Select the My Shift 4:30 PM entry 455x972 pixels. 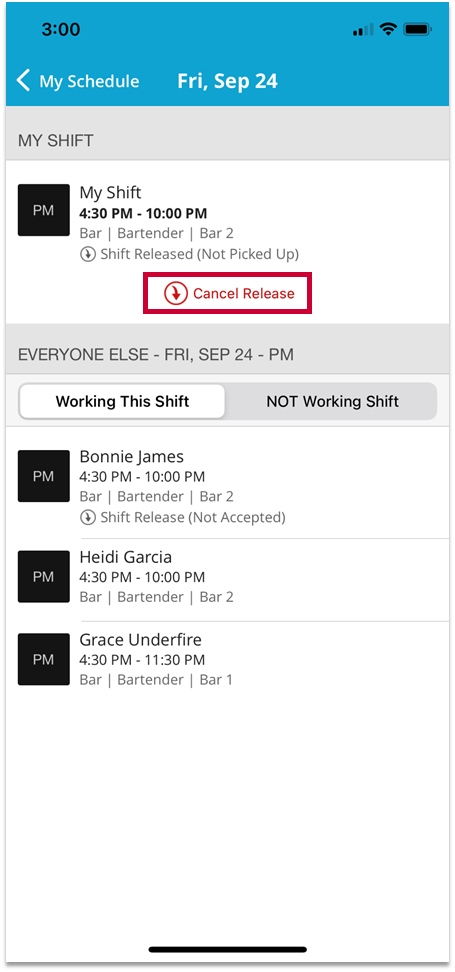228,223
